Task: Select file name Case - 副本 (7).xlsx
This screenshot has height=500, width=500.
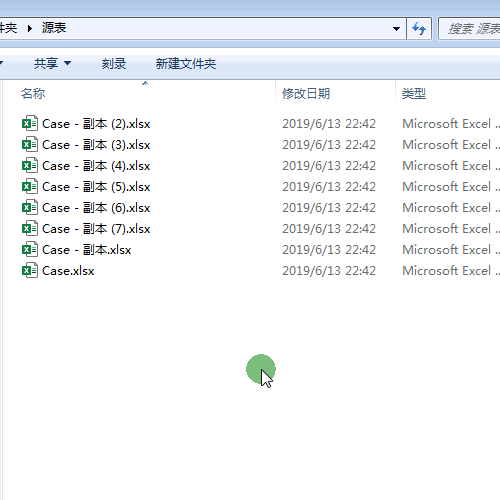Action: tap(96, 229)
